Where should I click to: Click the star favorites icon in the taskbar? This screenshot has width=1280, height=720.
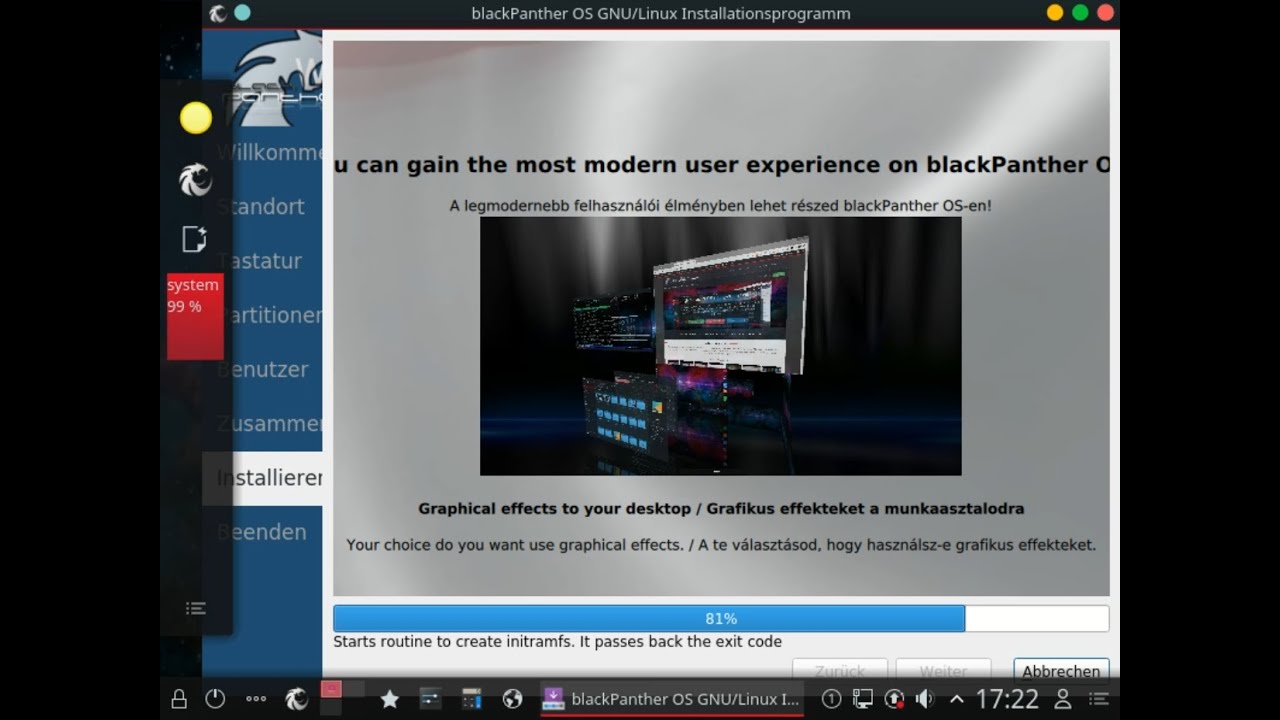(390, 699)
